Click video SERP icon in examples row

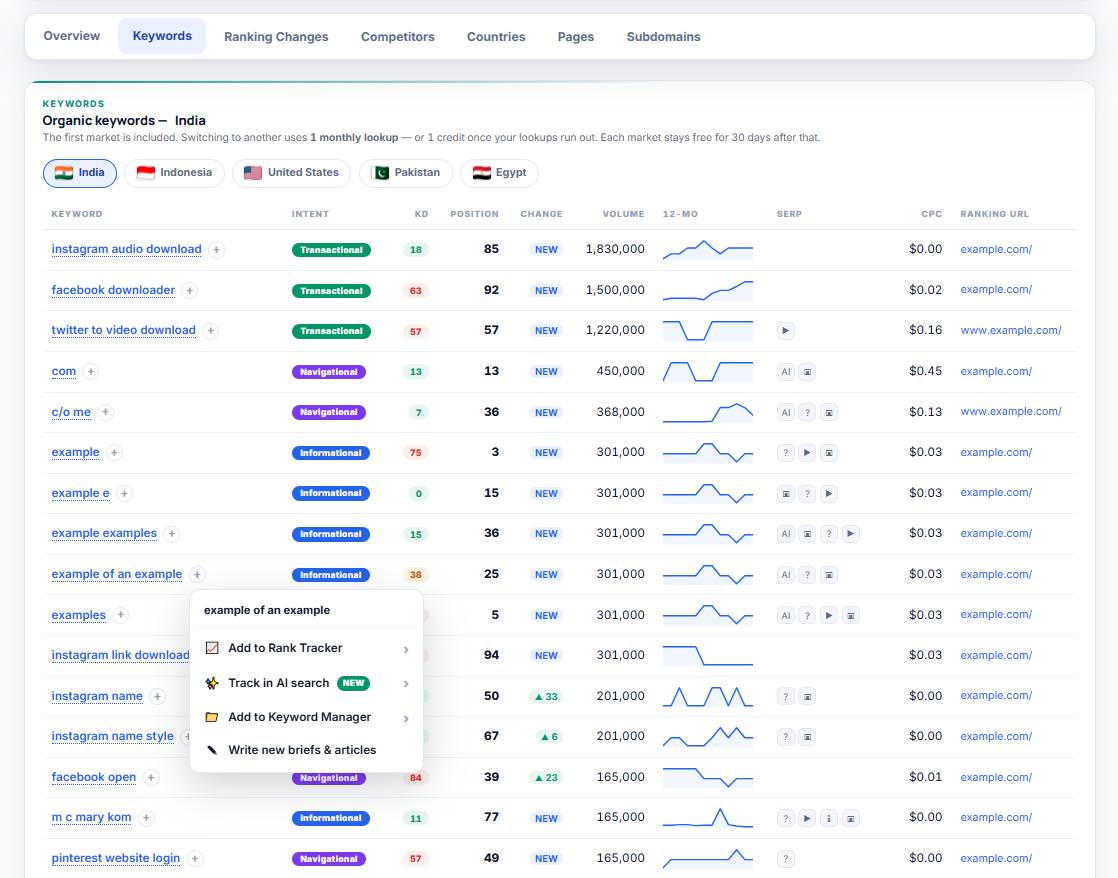point(829,615)
